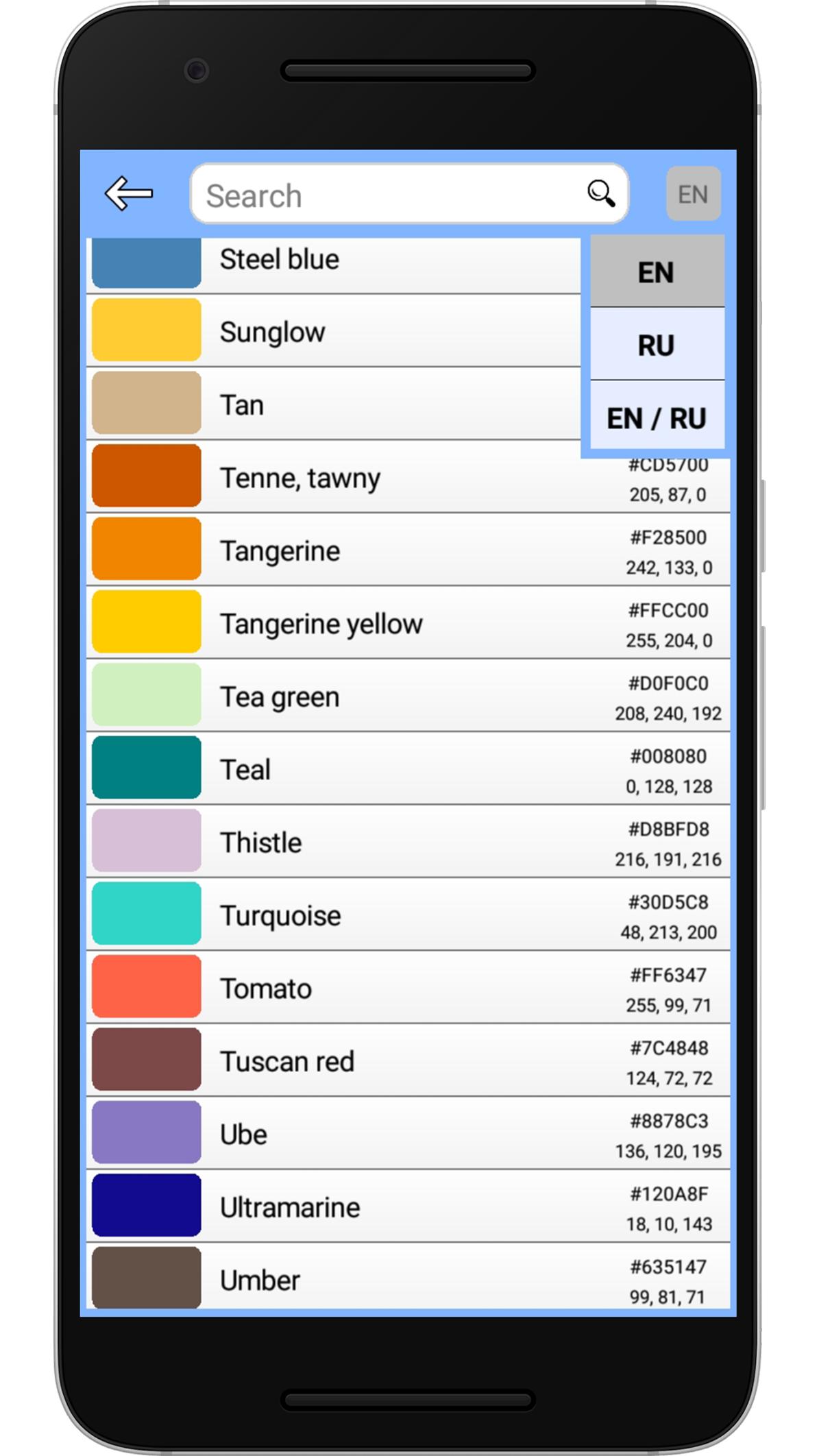
Task: Select RU in the language menu
Action: (657, 345)
